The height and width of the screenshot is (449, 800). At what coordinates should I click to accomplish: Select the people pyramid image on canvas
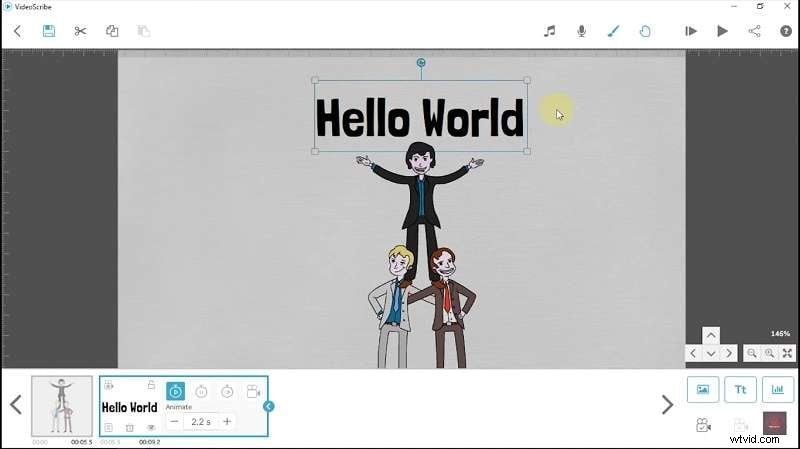(420, 255)
